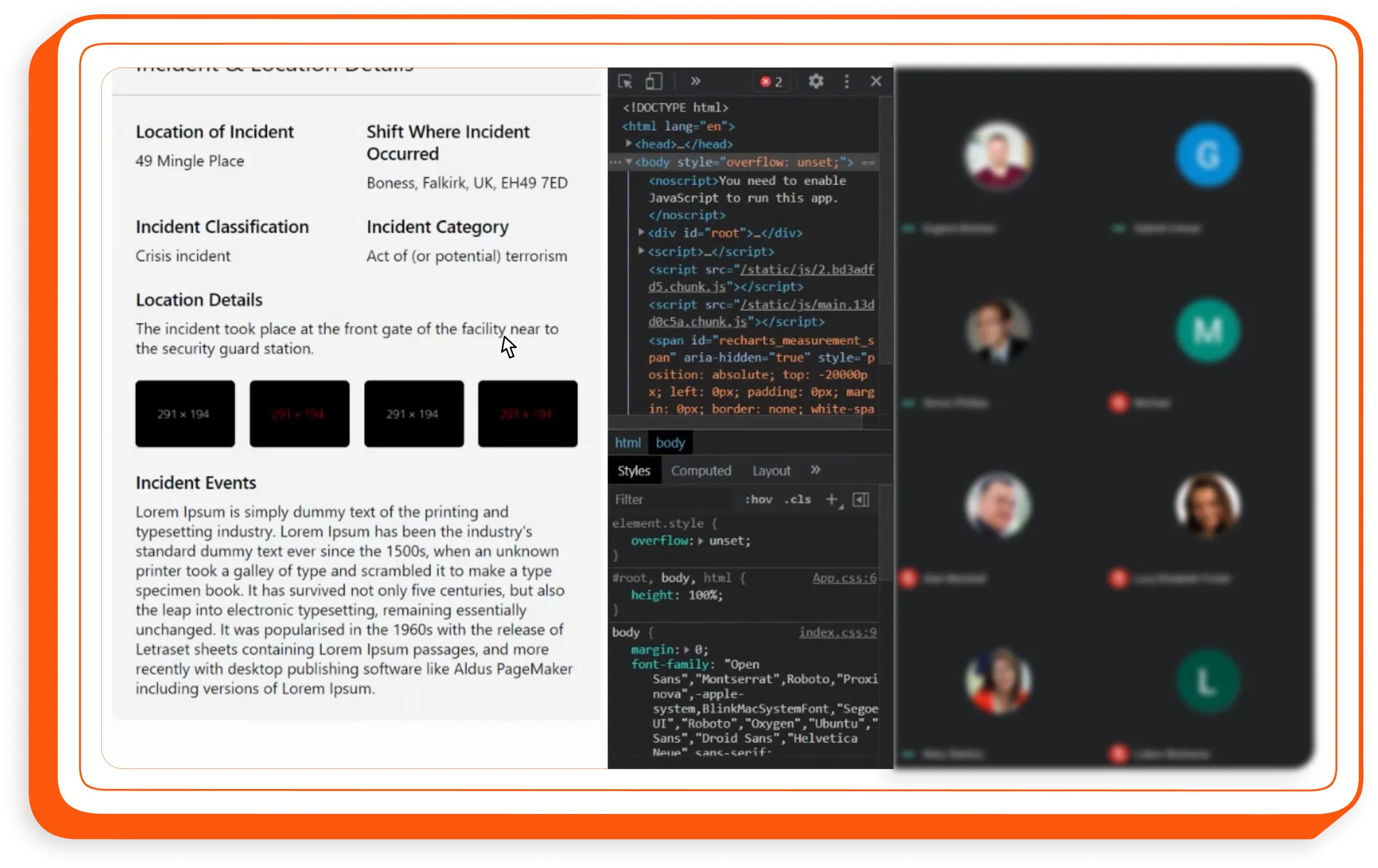Image resolution: width=1378 pixels, height=868 pixels.
Task: Focus the styles Filter field
Action: pyautogui.click(x=673, y=499)
